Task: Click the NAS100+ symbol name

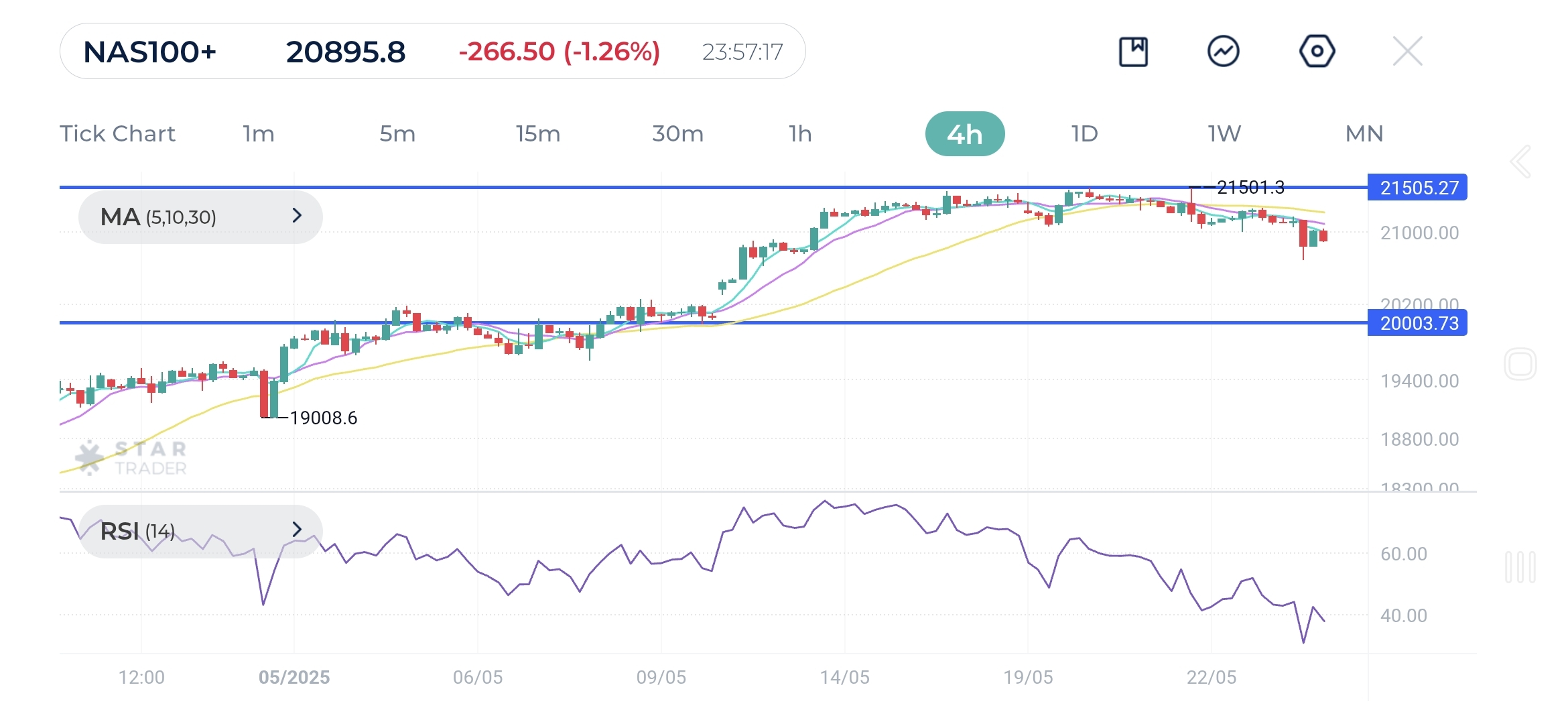Action: (151, 52)
